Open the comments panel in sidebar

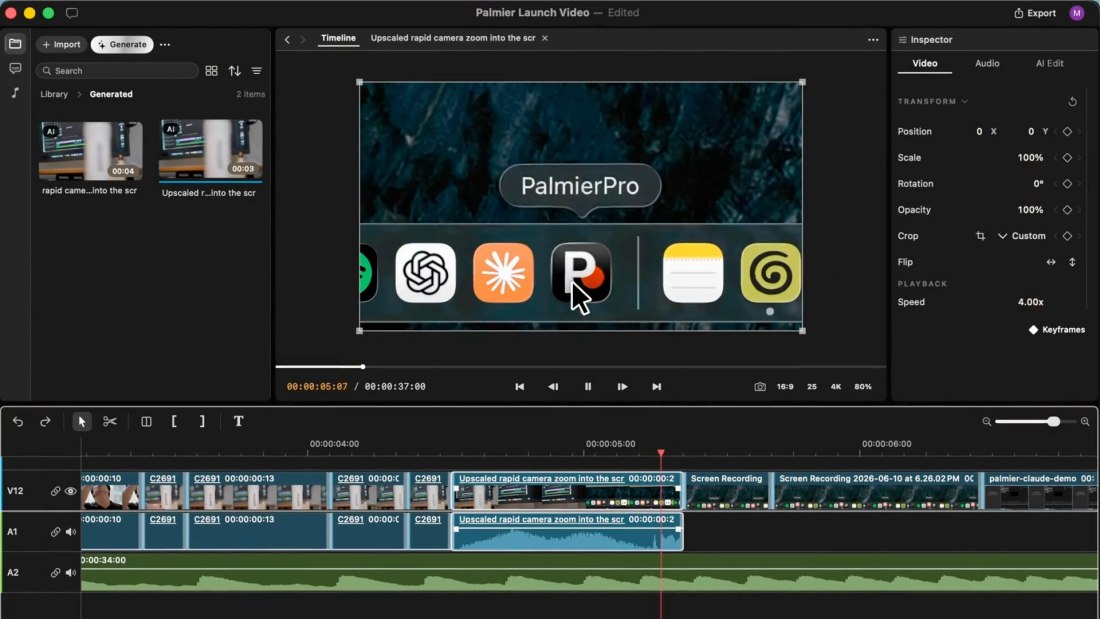pos(15,68)
